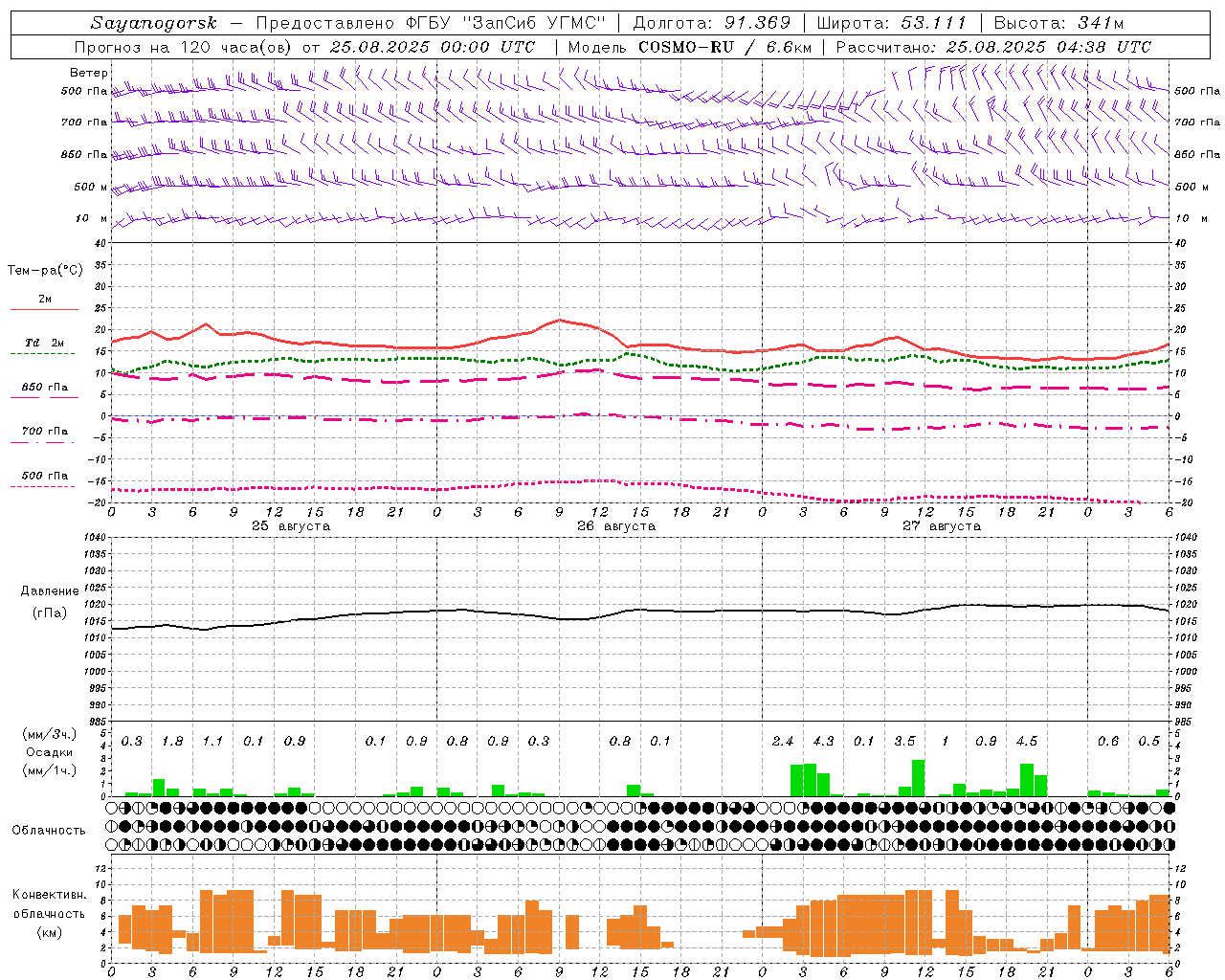Click the 2.4 precipitation total value
This screenshot has height=980, width=1225.
783,742
